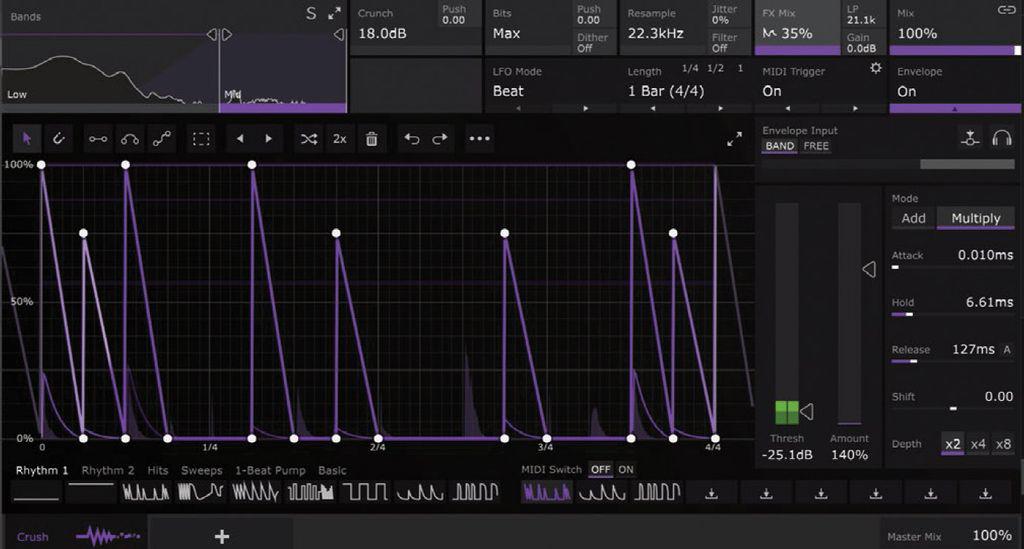Open MIDI Trigger settings gear

pyautogui.click(x=876, y=68)
